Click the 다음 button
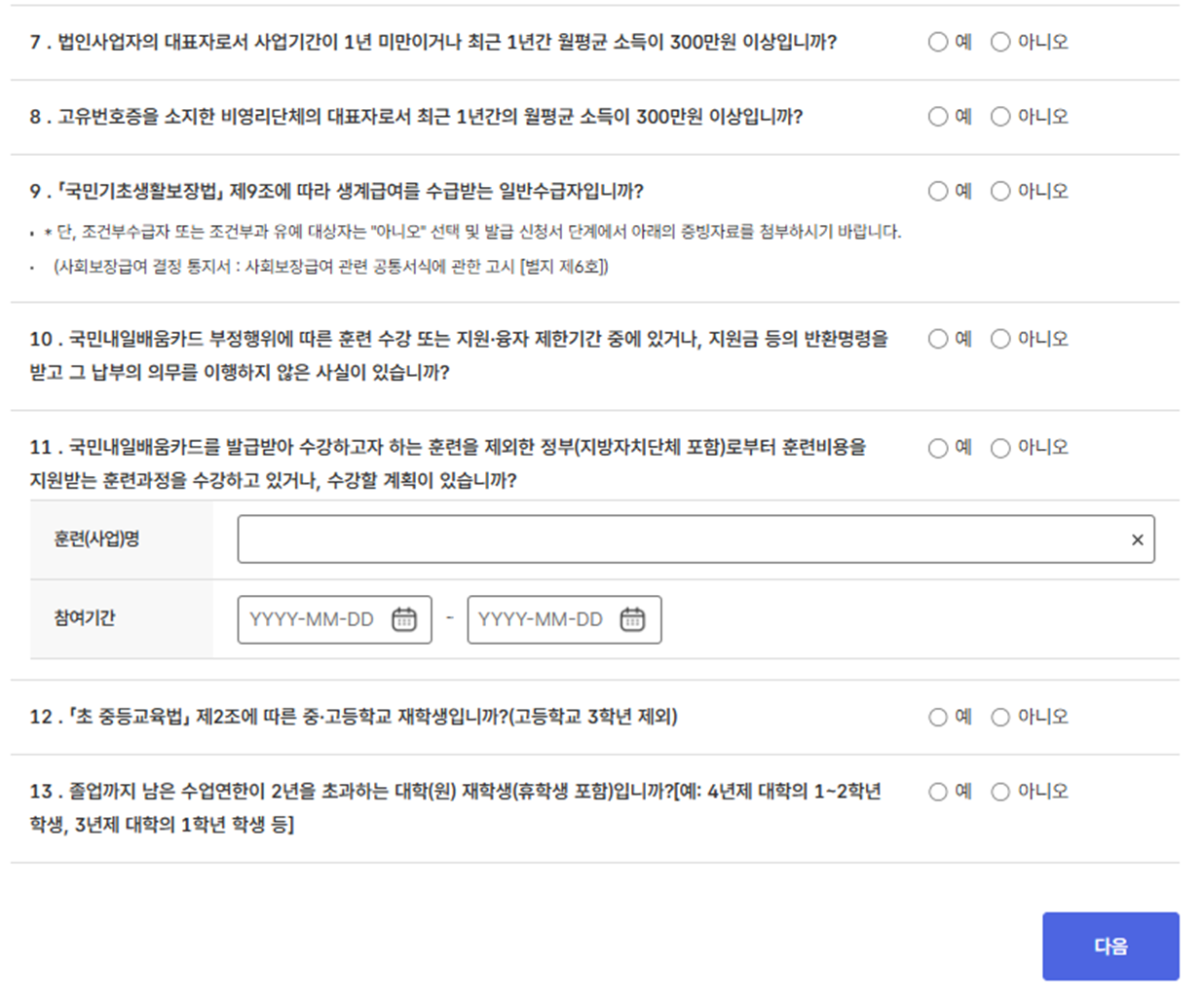The image size is (1204, 1002). 1110,946
